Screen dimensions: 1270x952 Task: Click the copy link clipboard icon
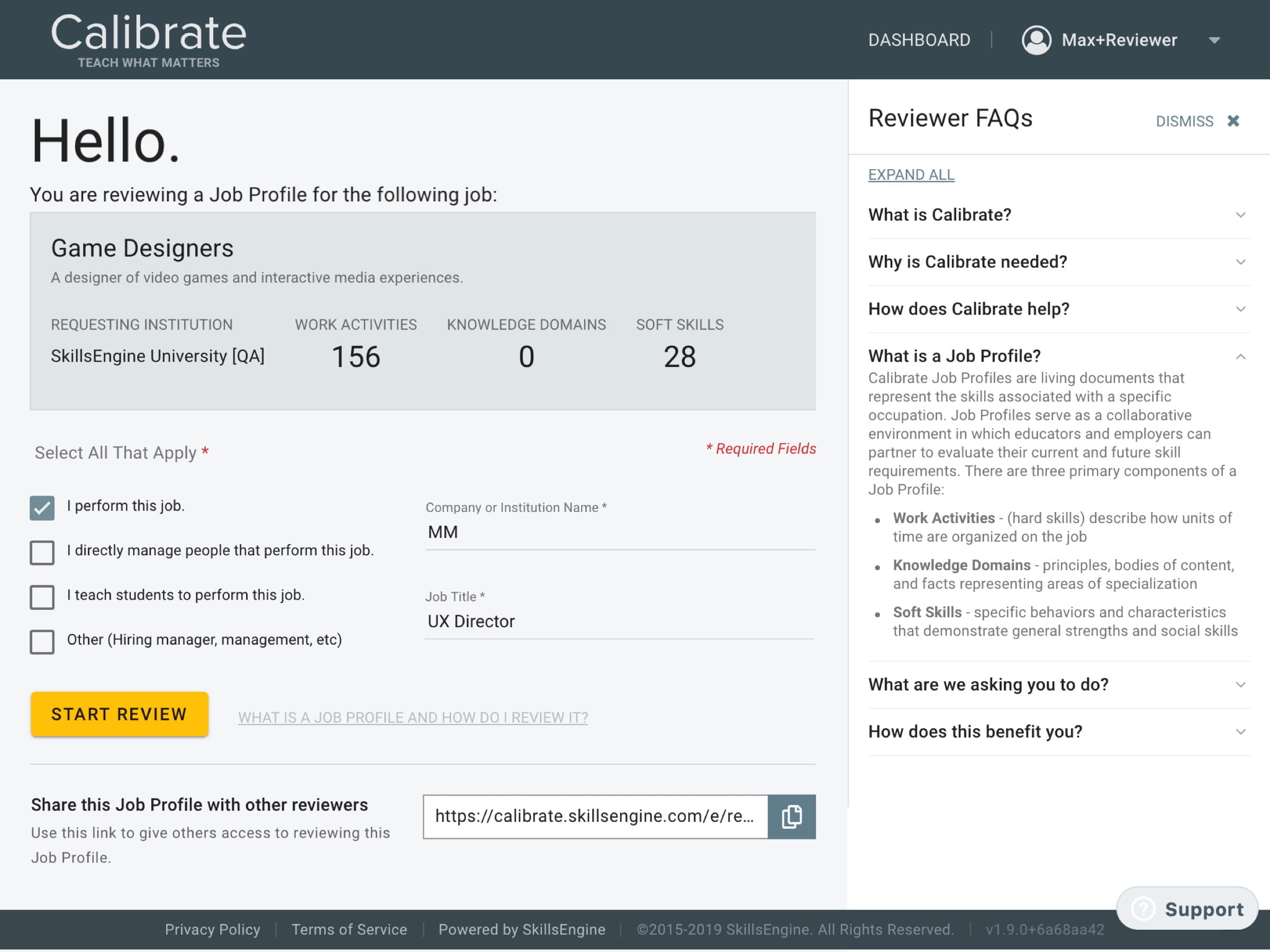[791, 816]
